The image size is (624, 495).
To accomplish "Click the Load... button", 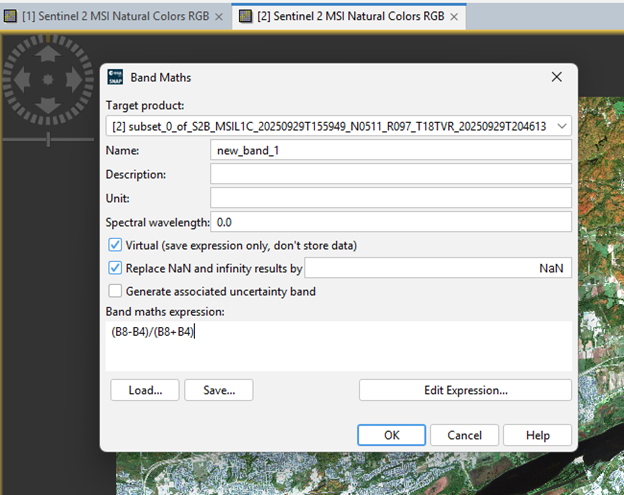I will [x=144, y=390].
